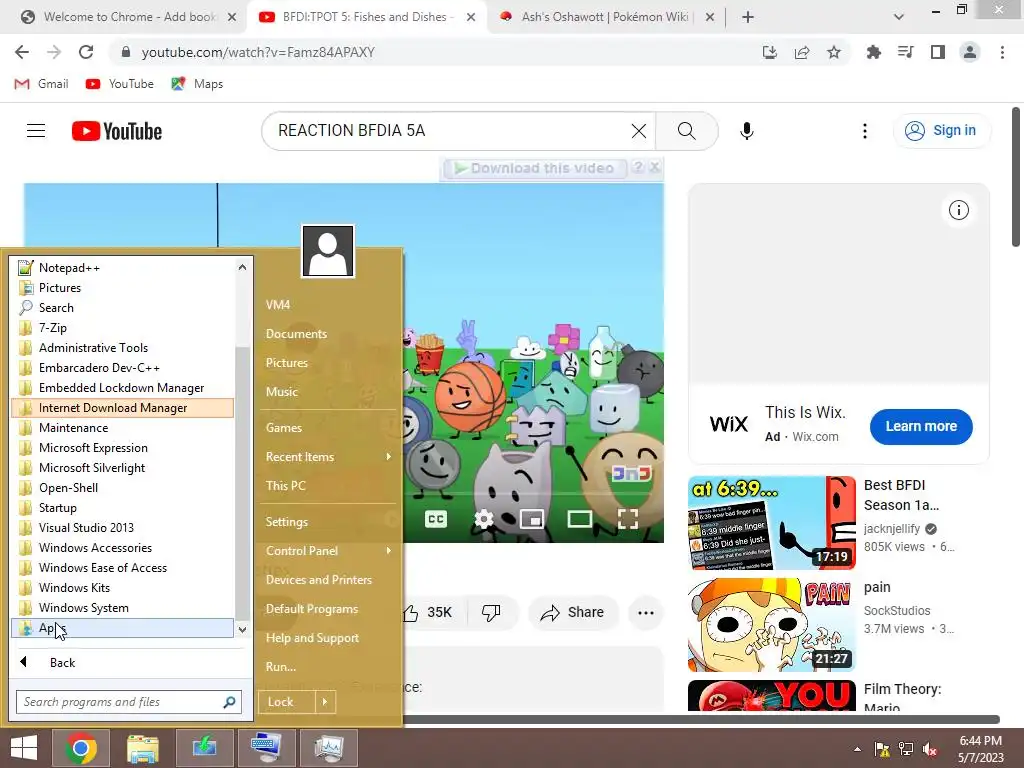Open Windows Accessories folder
The height and width of the screenshot is (768, 1024).
point(123,548)
